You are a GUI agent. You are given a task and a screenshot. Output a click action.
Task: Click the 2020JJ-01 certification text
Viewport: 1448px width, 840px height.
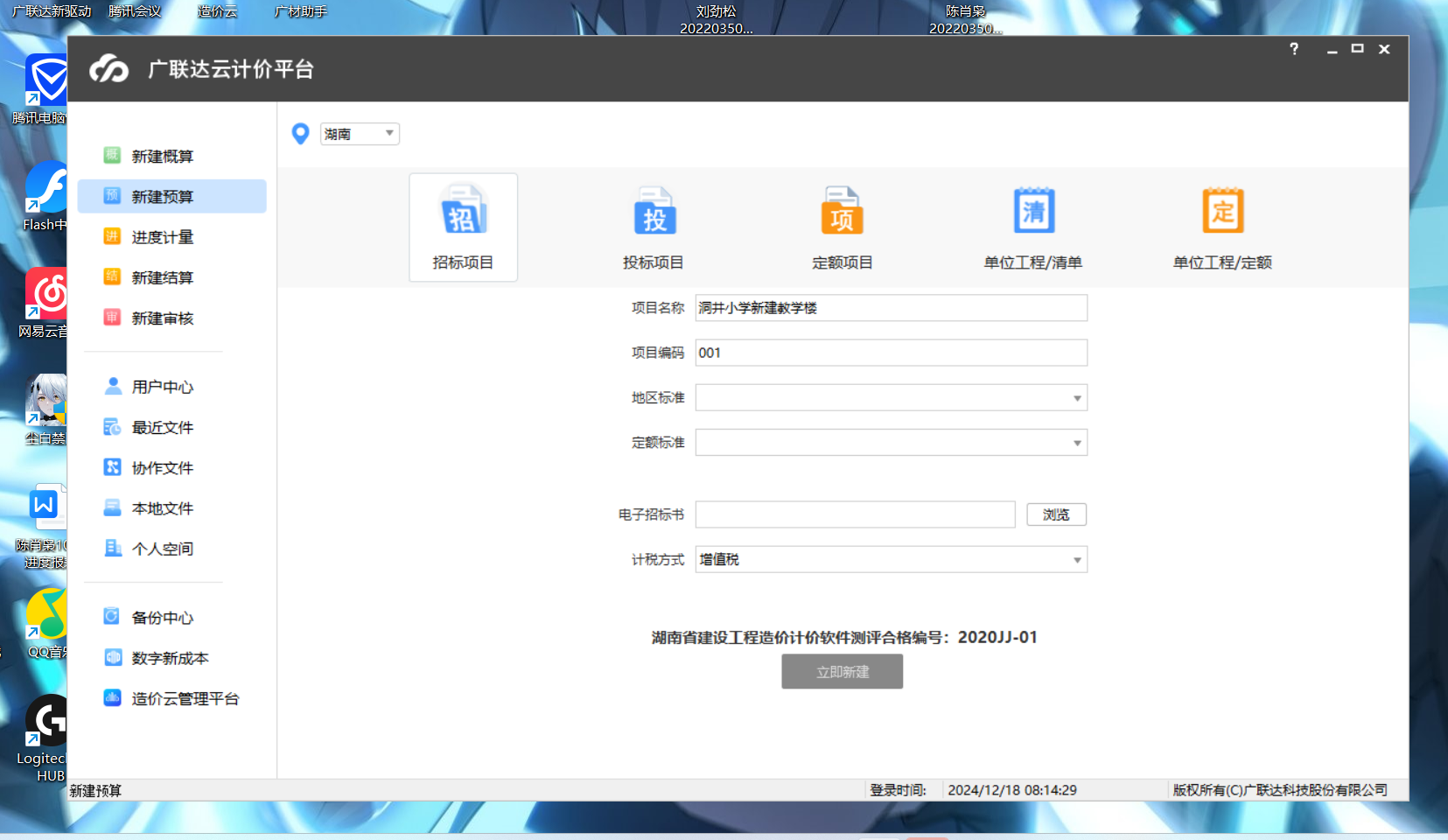tap(997, 637)
